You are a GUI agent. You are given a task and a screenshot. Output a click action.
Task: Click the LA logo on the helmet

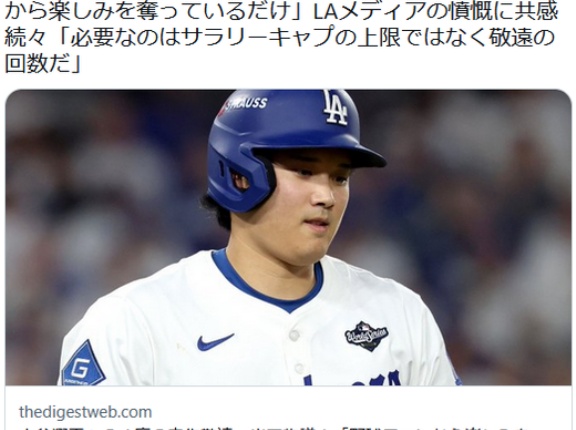[x=335, y=107]
